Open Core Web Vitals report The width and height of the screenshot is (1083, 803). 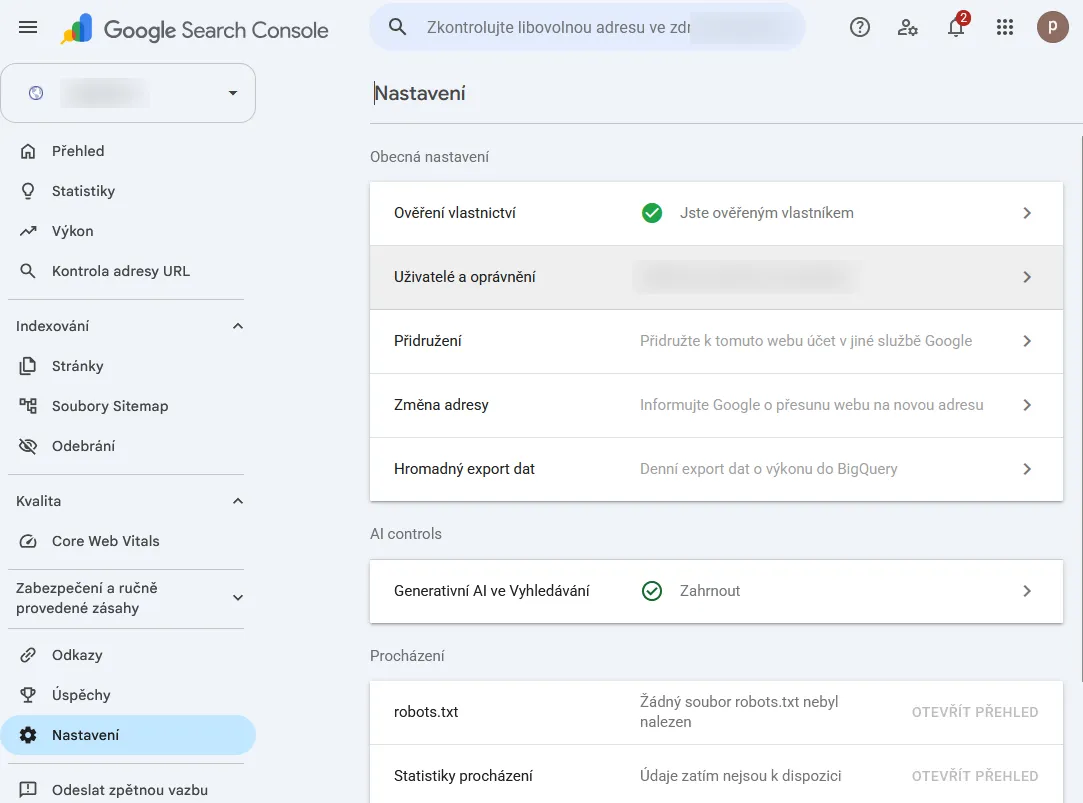tap(128, 541)
